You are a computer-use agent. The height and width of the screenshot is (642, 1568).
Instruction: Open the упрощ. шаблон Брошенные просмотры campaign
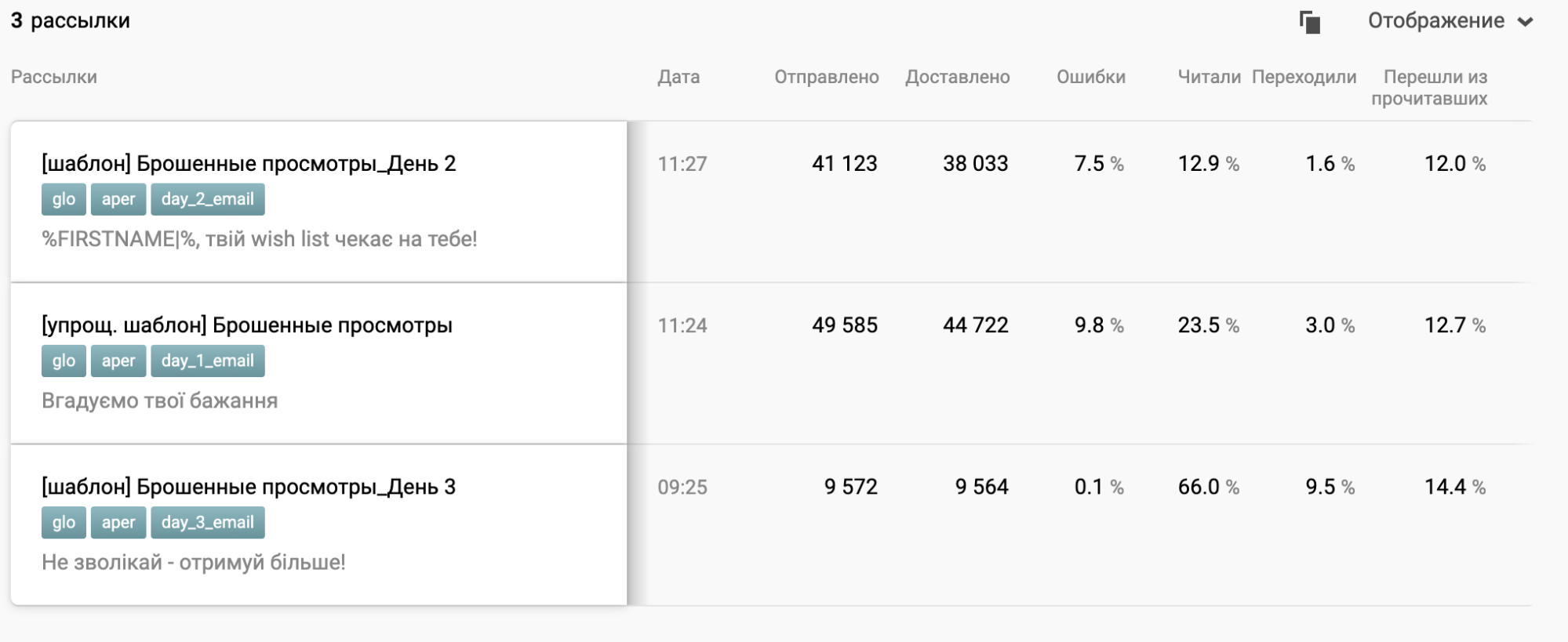click(247, 325)
